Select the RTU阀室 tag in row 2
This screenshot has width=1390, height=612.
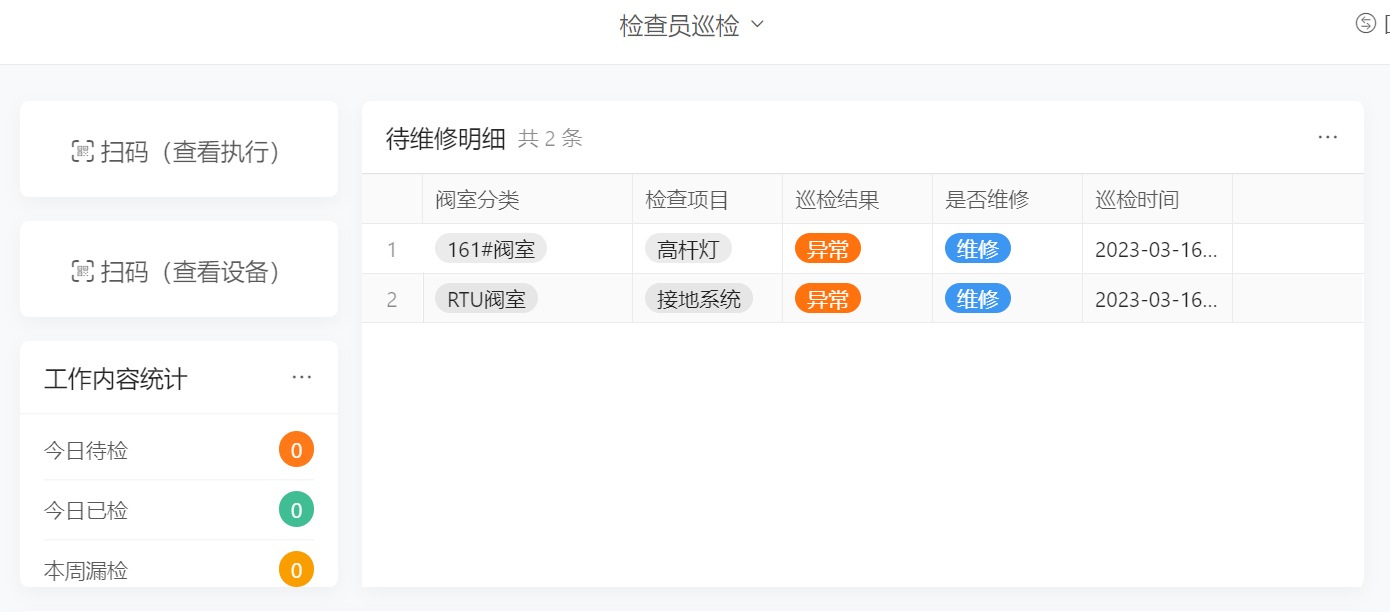tap(486, 299)
